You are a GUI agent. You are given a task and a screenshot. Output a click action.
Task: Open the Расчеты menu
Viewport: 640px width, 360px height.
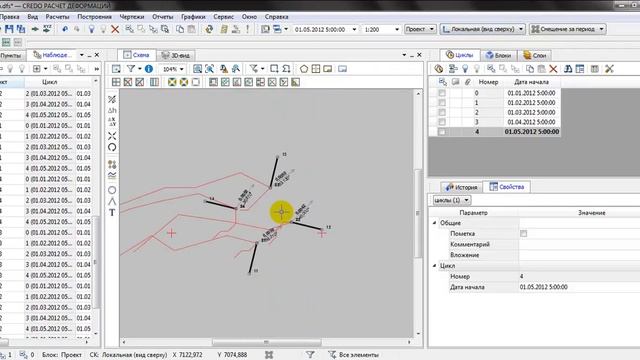57,17
